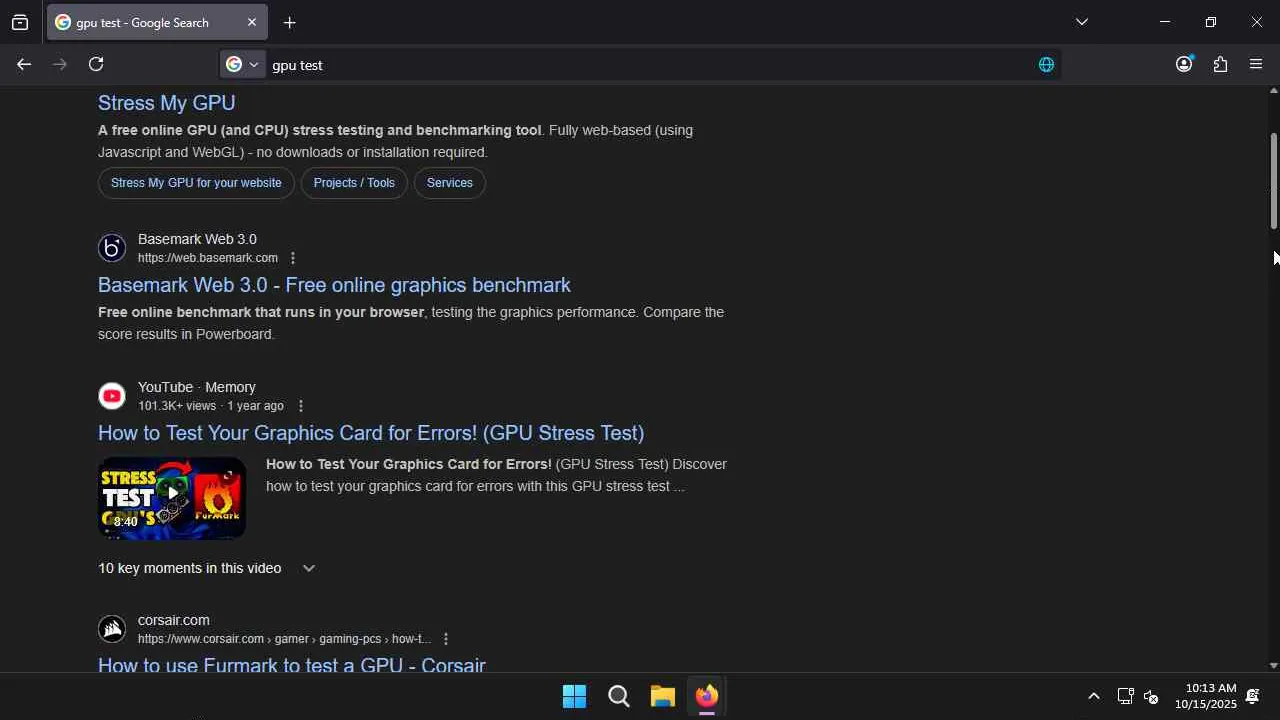The image size is (1280, 720).
Task: Open the Firefox account icon
Action: click(1184, 64)
